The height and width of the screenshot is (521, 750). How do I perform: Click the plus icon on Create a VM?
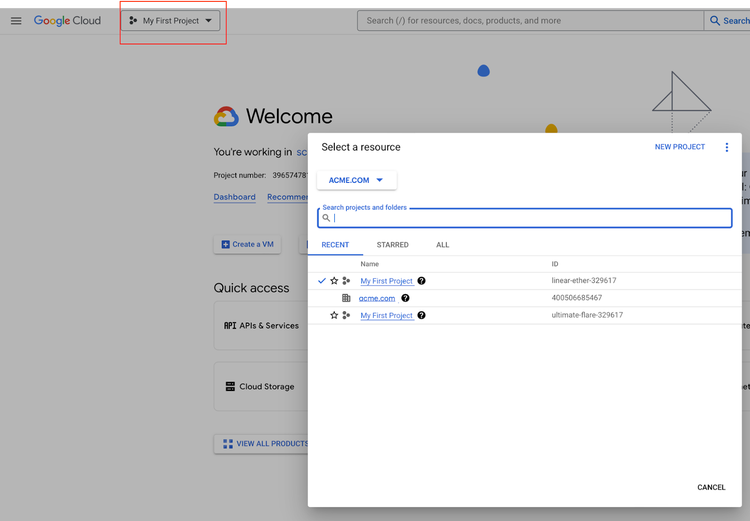[x=225, y=244]
